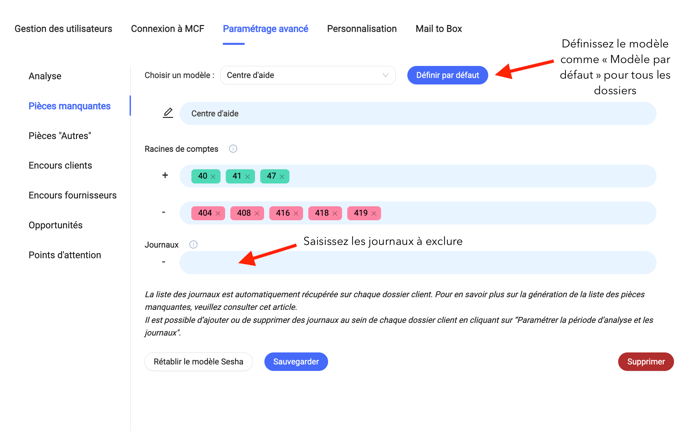688x432 pixels.
Task: Open the Personnalisation tab
Action: pos(361,29)
